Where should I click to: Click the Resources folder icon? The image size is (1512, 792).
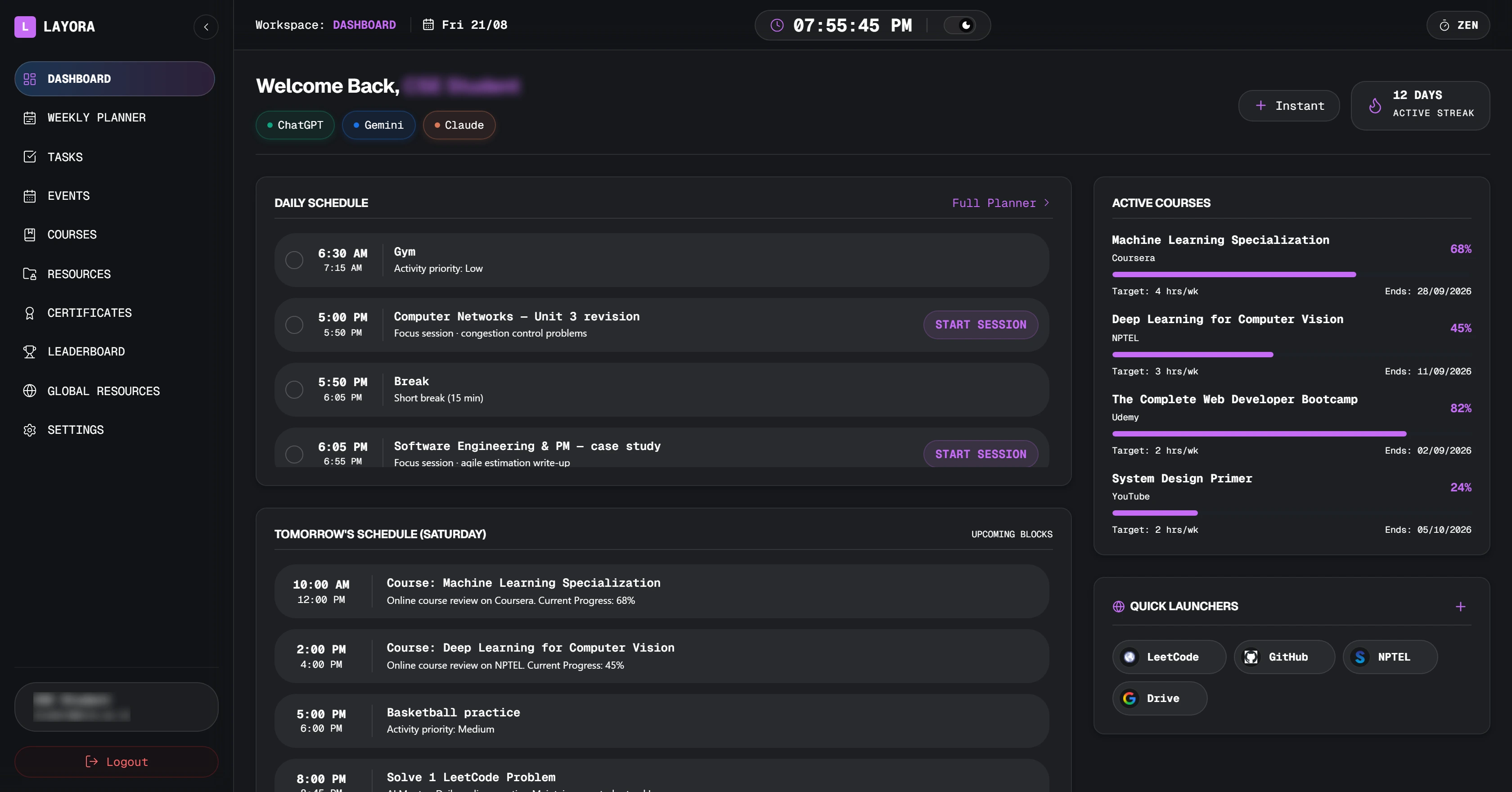point(29,274)
